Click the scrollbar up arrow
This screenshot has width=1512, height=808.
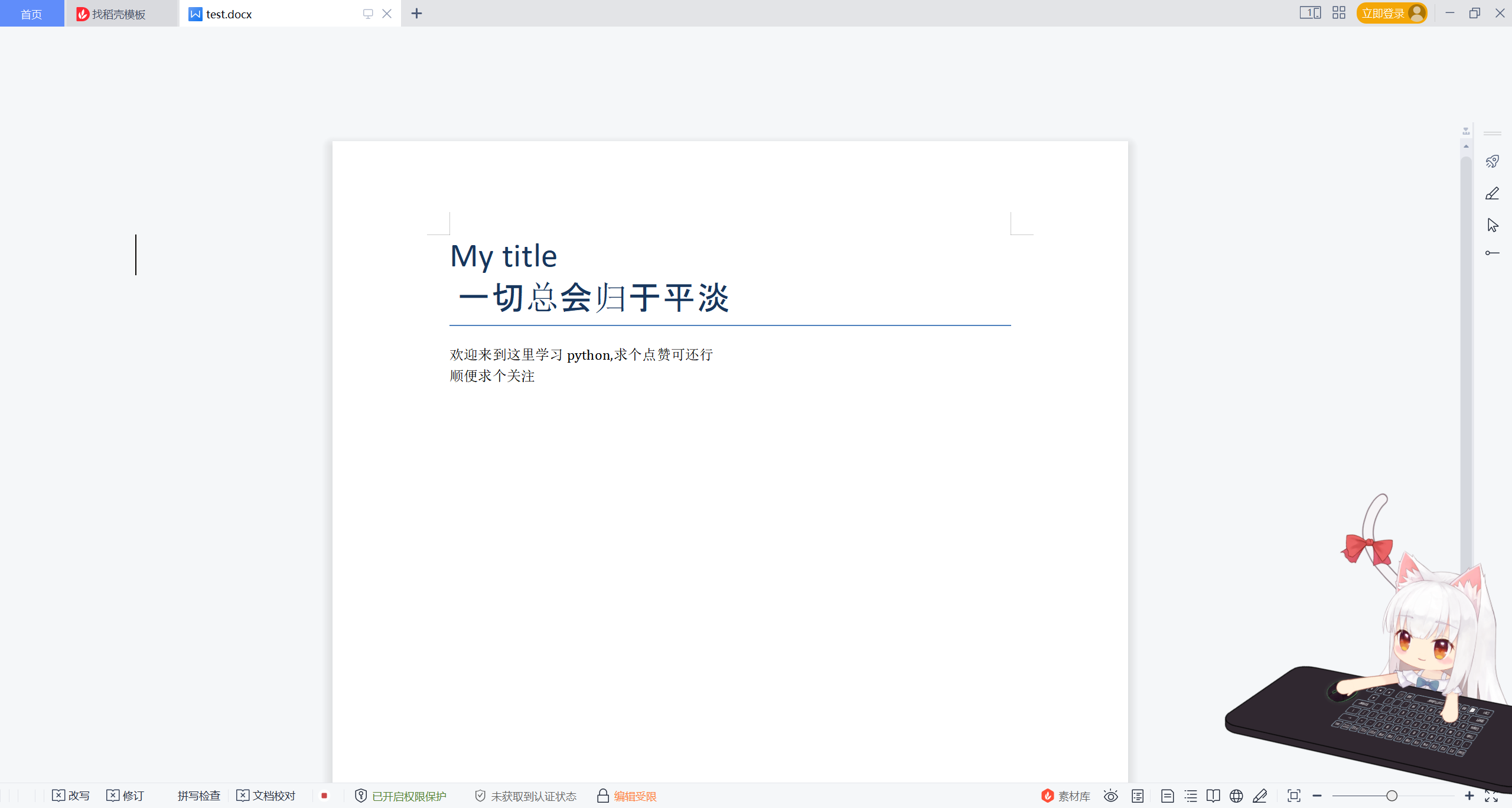pos(1466,146)
